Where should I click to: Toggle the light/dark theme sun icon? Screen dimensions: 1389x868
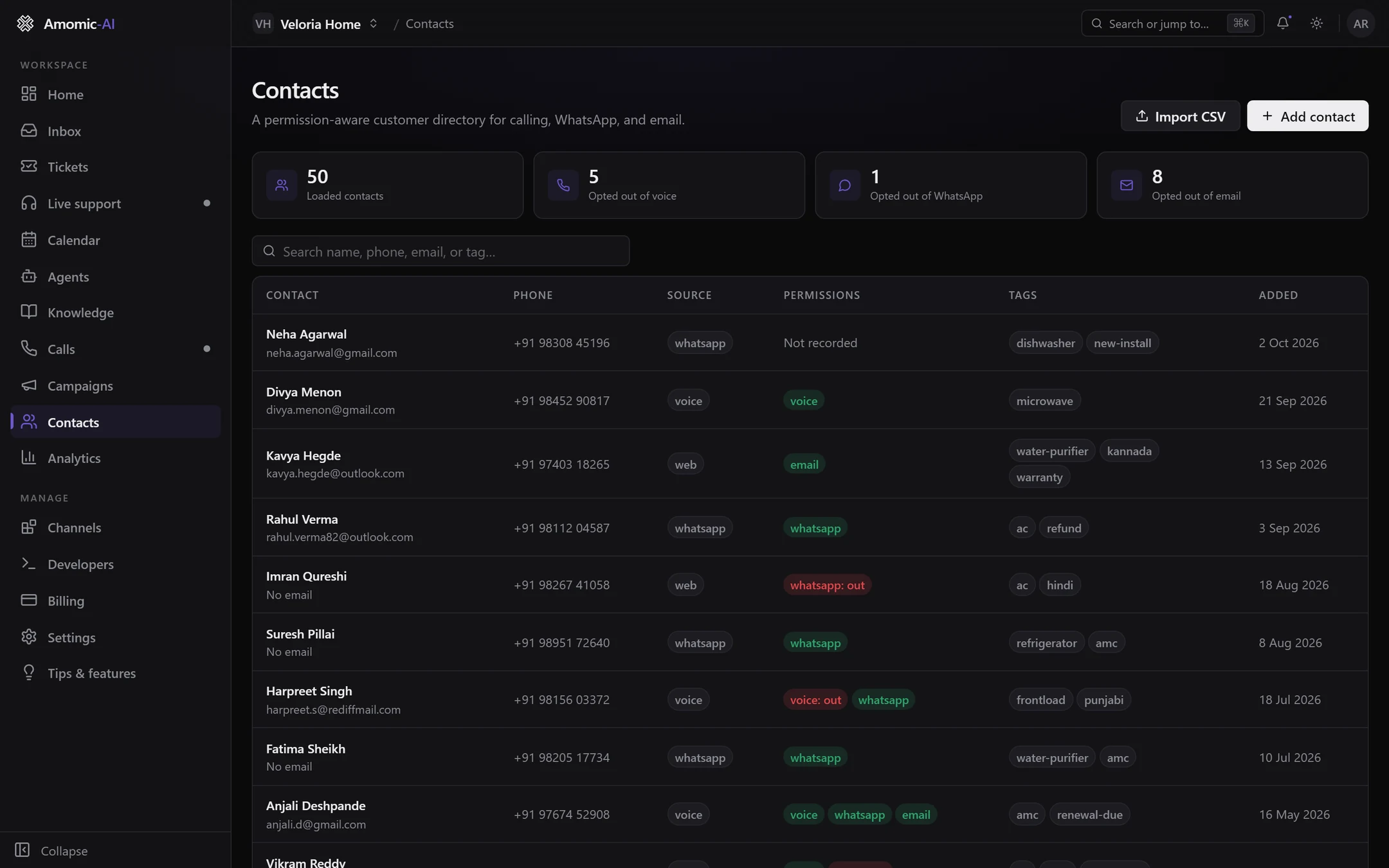pos(1316,23)
